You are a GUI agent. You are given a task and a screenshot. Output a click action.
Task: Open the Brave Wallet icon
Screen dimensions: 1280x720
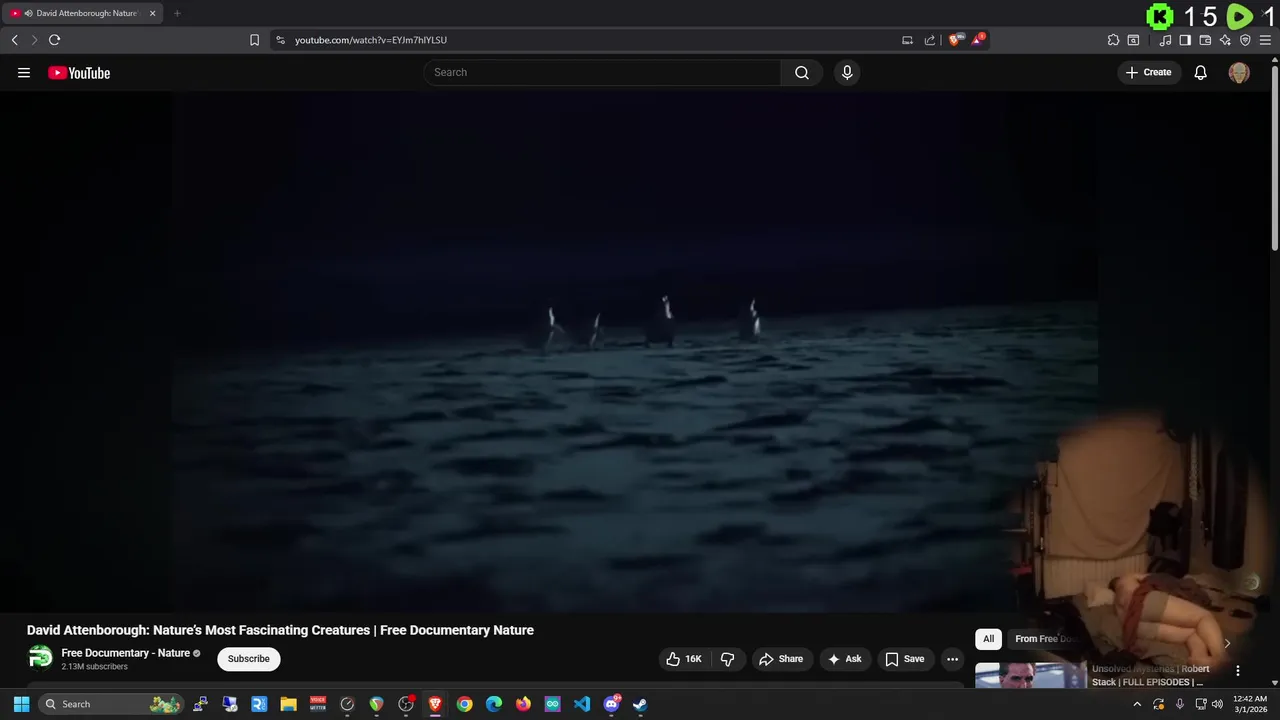1205,40
